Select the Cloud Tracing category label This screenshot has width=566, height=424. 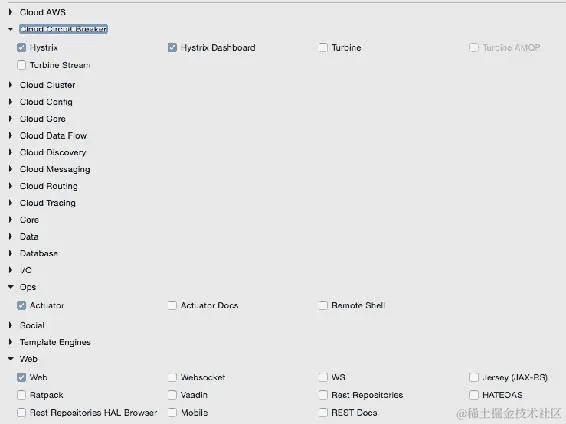(48, 203)
